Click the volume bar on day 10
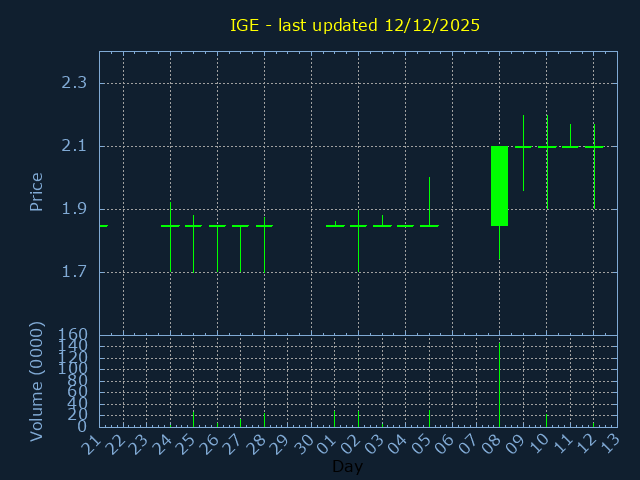 pos(546,420)
